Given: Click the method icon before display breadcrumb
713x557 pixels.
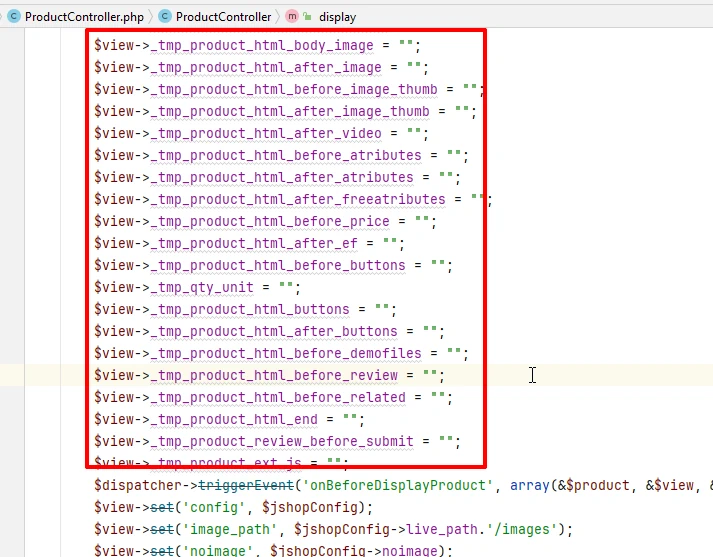Looking at the screenshot, I should (x=292, y=16).
